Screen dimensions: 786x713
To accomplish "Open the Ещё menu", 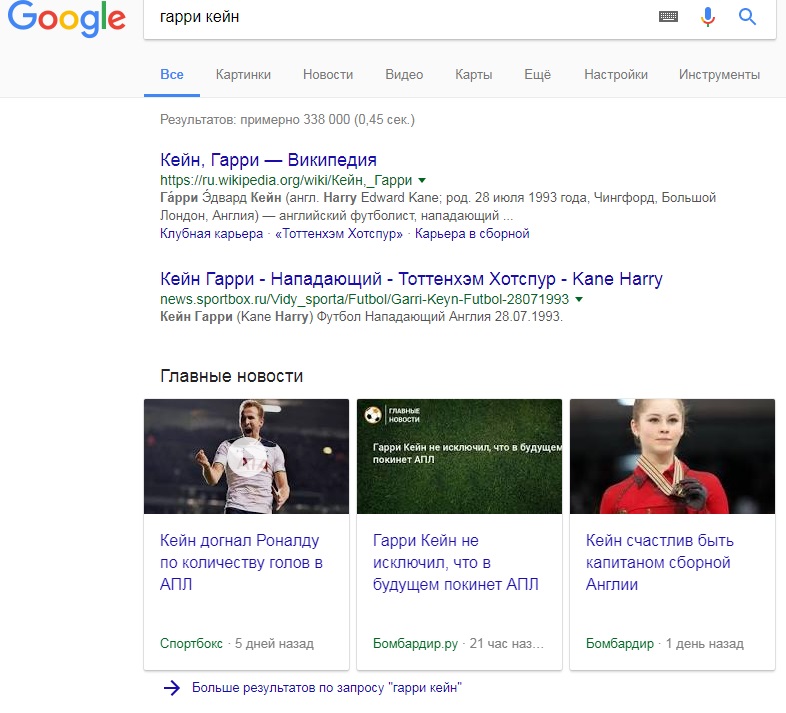I will click(x=537, y=75).
